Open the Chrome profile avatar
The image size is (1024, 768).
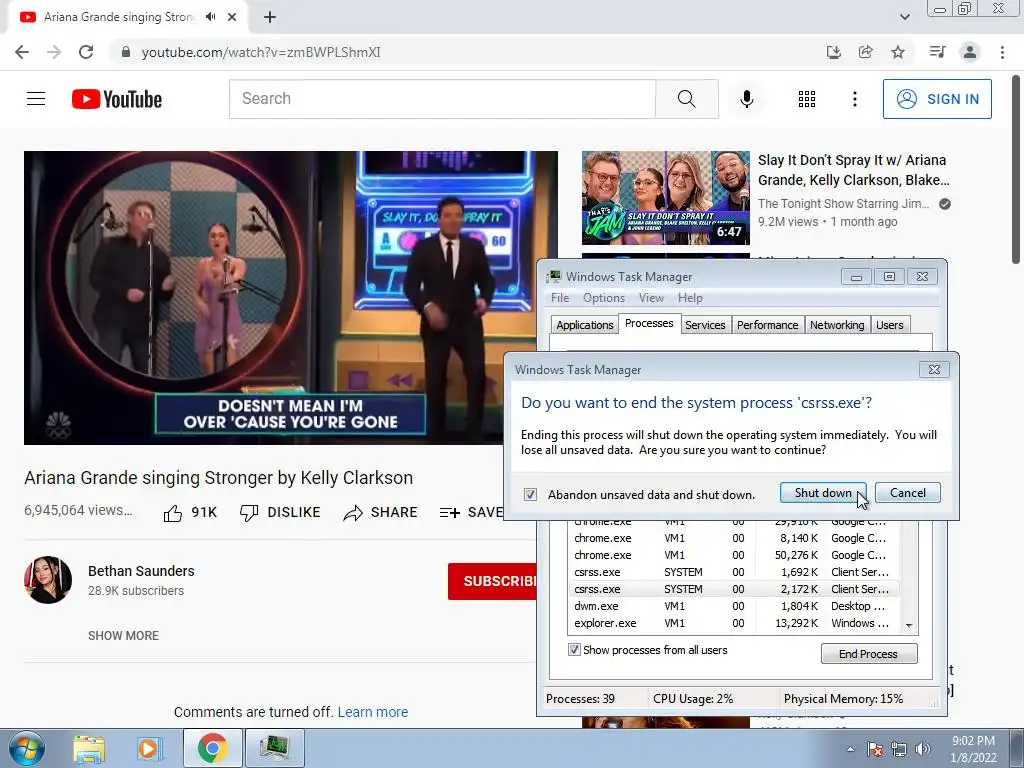coord(970,52)
